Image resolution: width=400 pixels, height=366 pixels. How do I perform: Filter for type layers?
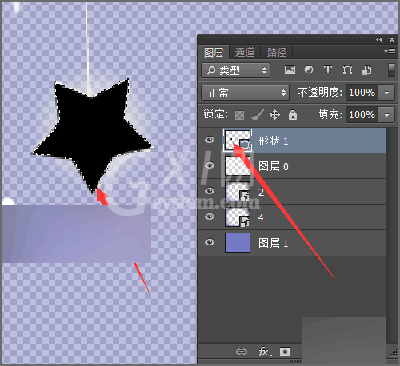(328, 70)
